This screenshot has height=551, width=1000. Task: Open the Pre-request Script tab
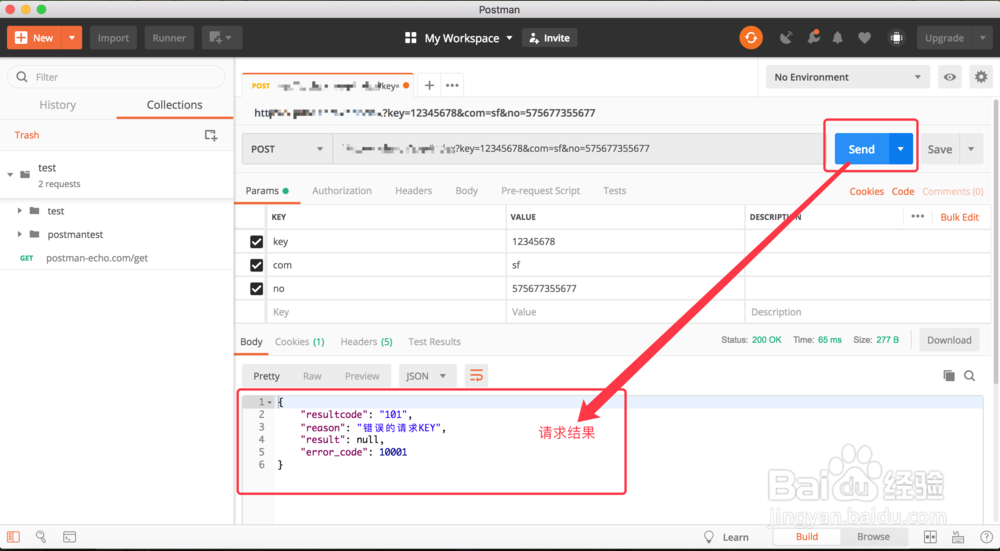pyautogui.click(x=541, y=191)
